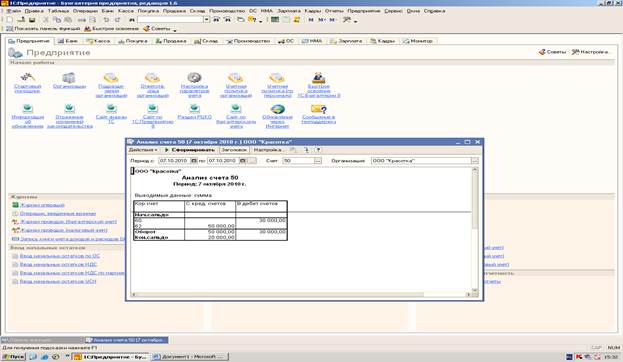The image size is (623, 362).
Task: Click the Анализ счета 50 window tab in the bottom bar
Action: (127, 340)
